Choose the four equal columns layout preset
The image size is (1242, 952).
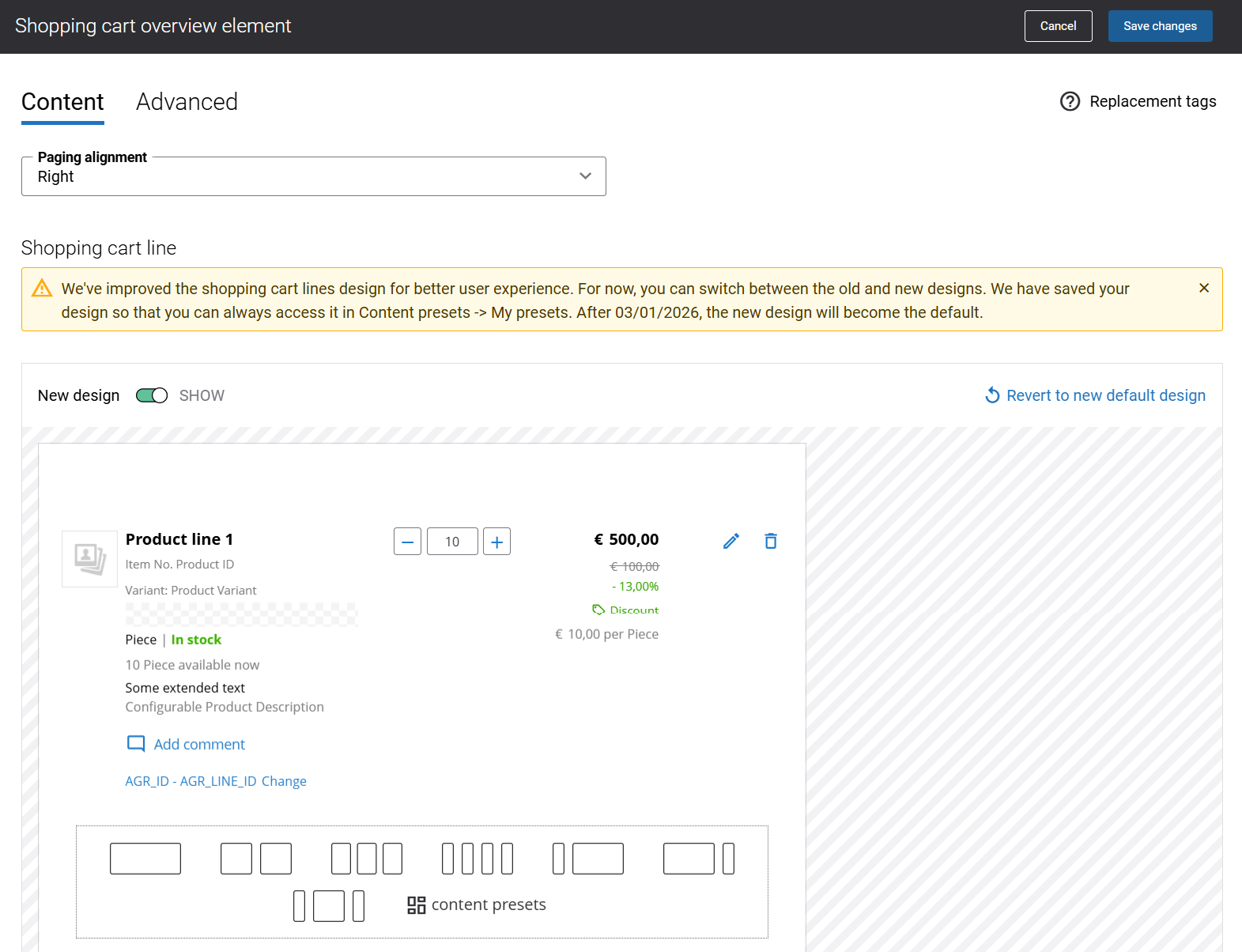pyautogui.click(x=478, y=859)
